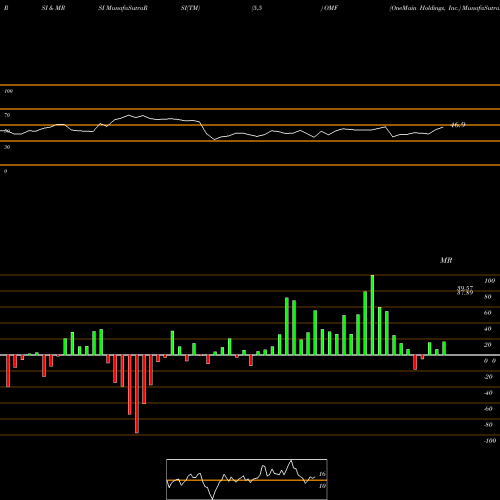
Task: Click the tallest green MR histogram bar
Action: click(x=372, y=315)
